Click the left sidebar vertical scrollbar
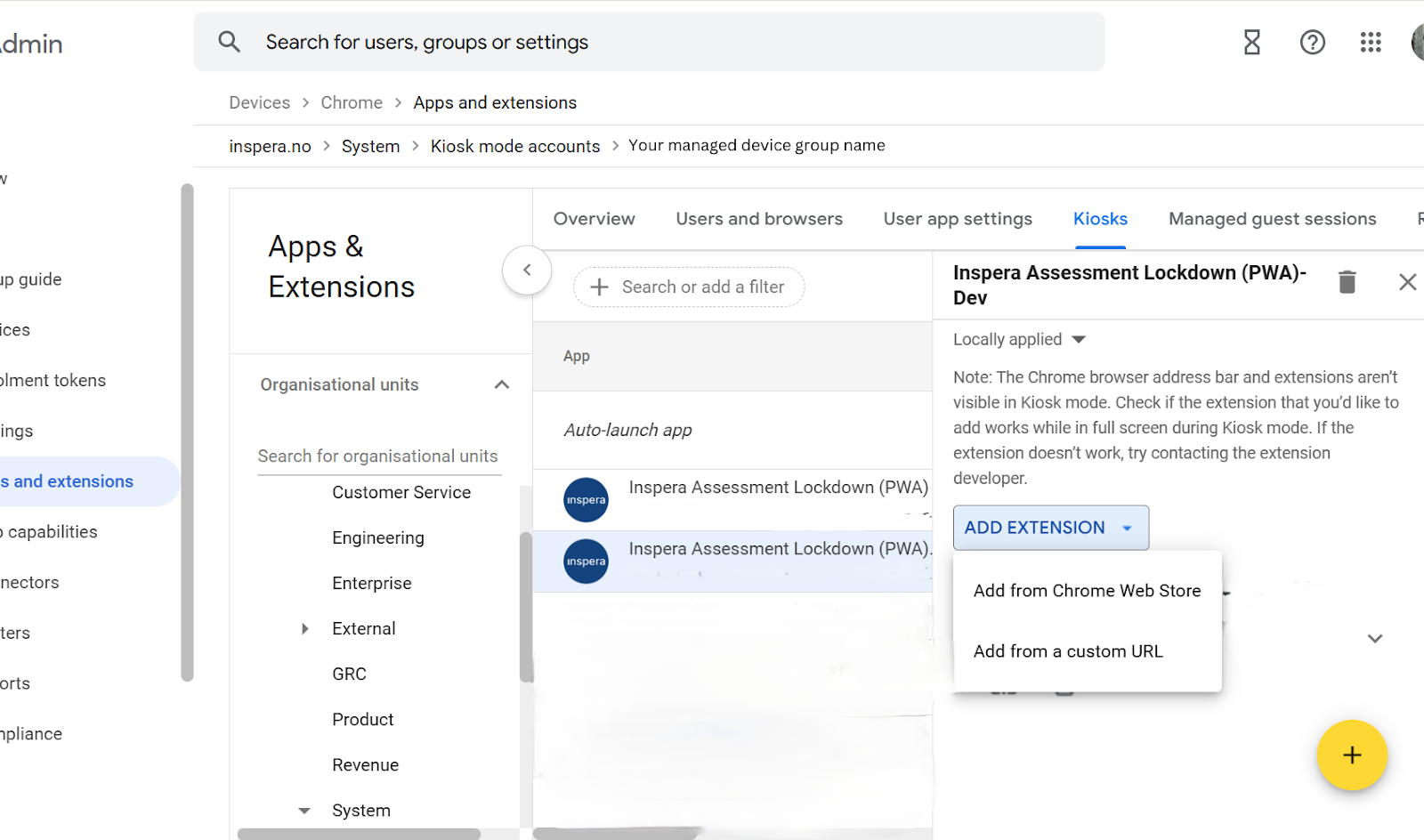 187,432
